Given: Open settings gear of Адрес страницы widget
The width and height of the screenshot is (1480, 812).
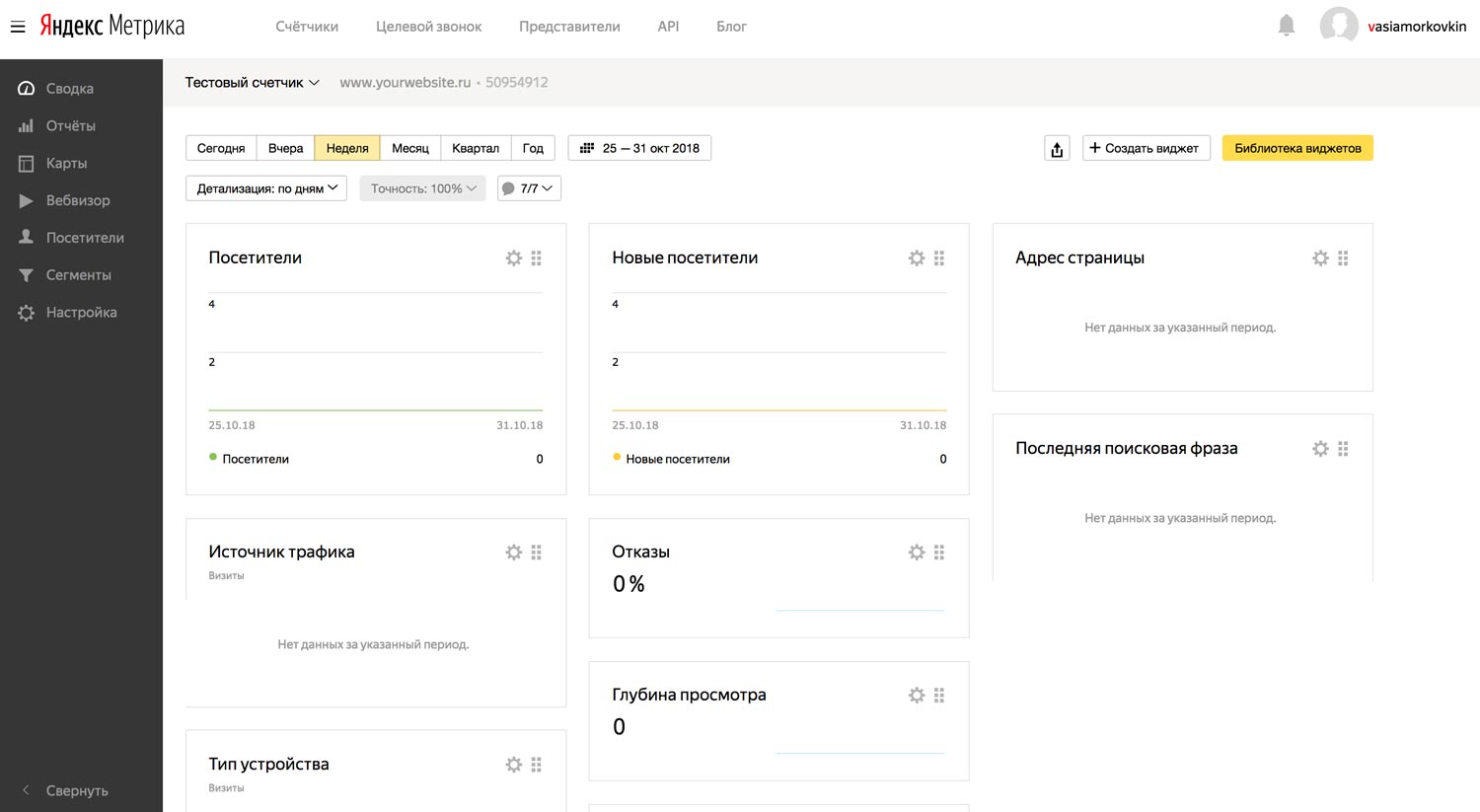Looking at the screenshot, I should (1320, 258).
